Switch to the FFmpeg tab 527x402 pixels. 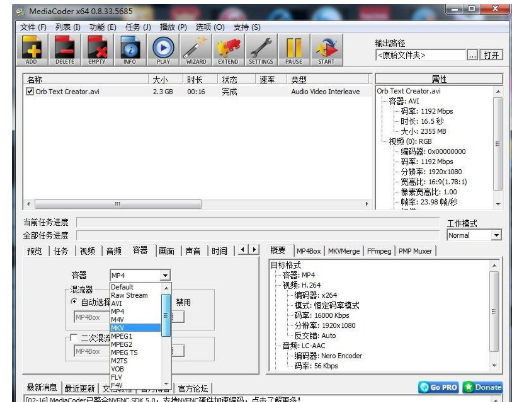379,251
